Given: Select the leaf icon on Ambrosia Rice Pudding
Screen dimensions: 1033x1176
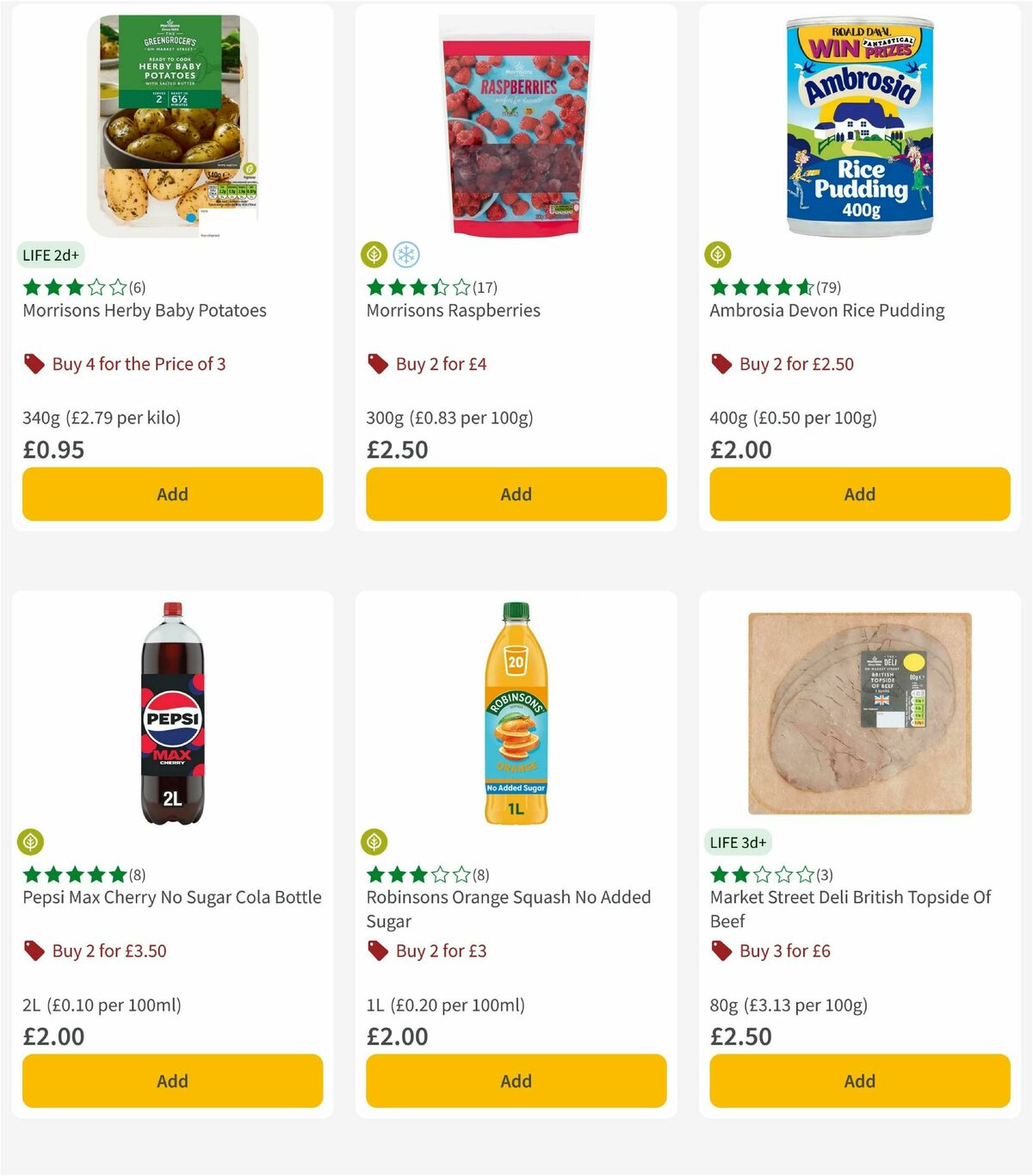Looking at the screenshot, I should tap(718, 254).
